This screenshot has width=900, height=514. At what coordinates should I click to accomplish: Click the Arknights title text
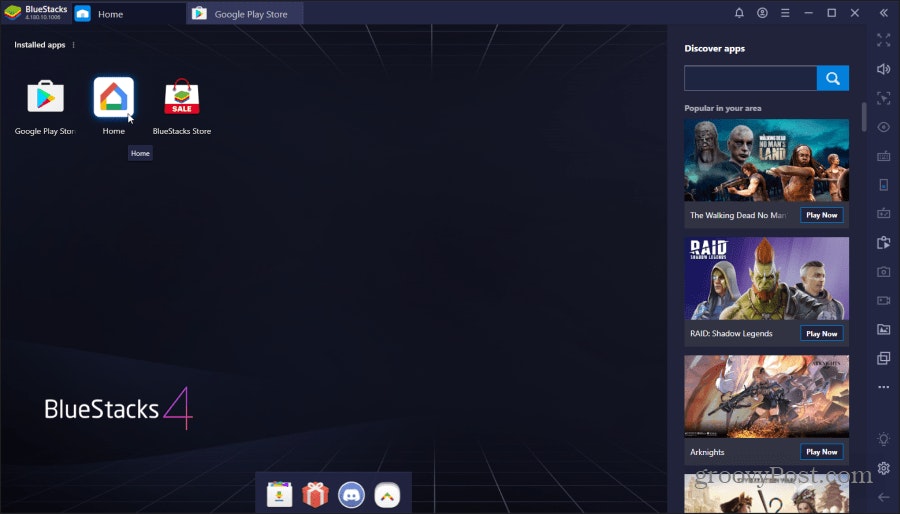tap(707, 452)
